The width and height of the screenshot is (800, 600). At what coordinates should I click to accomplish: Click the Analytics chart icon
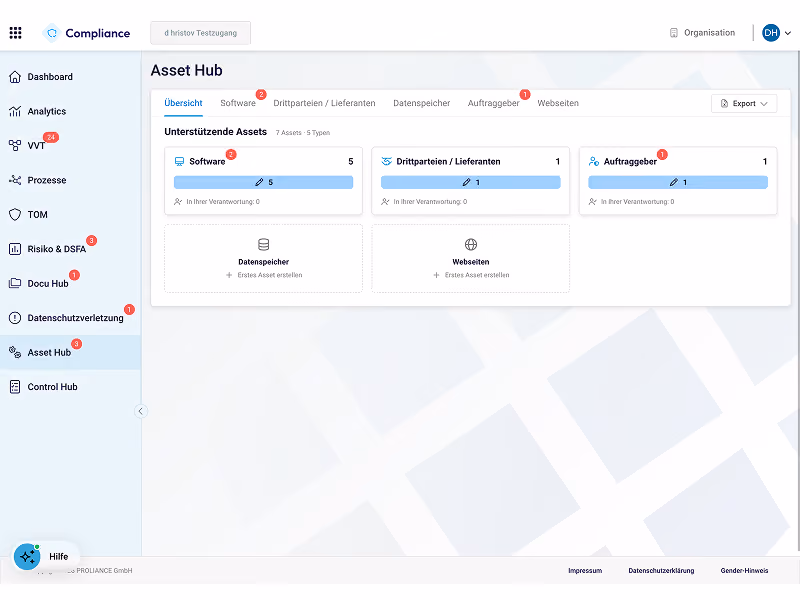[15, 111]
